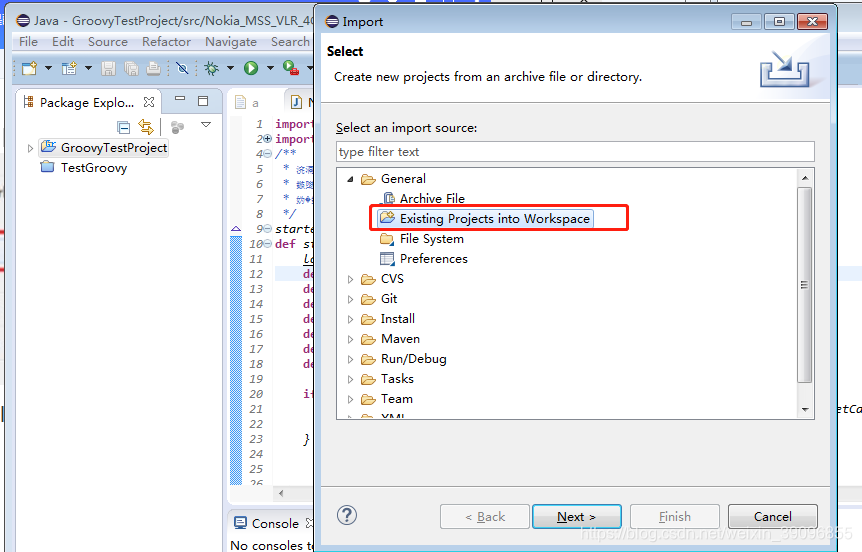862x552 pixels.
Task: Expand the Team folder
Action: click(x=350, y=400)
